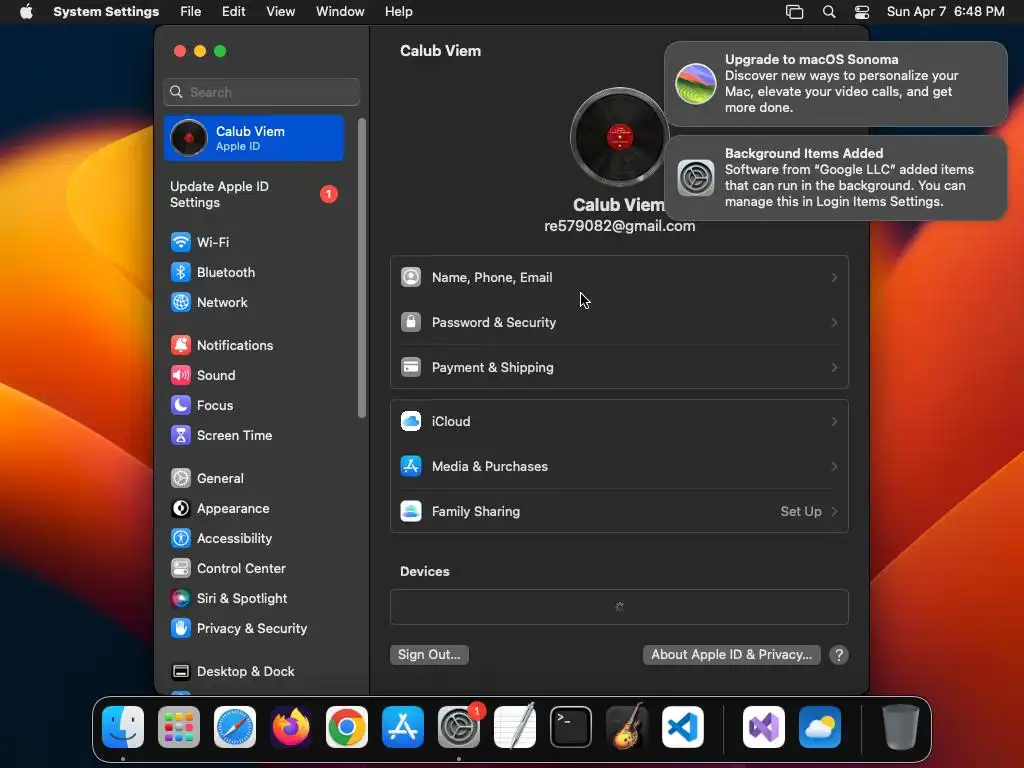Open Name, Phone, Email row

click(x=619, y=278)
